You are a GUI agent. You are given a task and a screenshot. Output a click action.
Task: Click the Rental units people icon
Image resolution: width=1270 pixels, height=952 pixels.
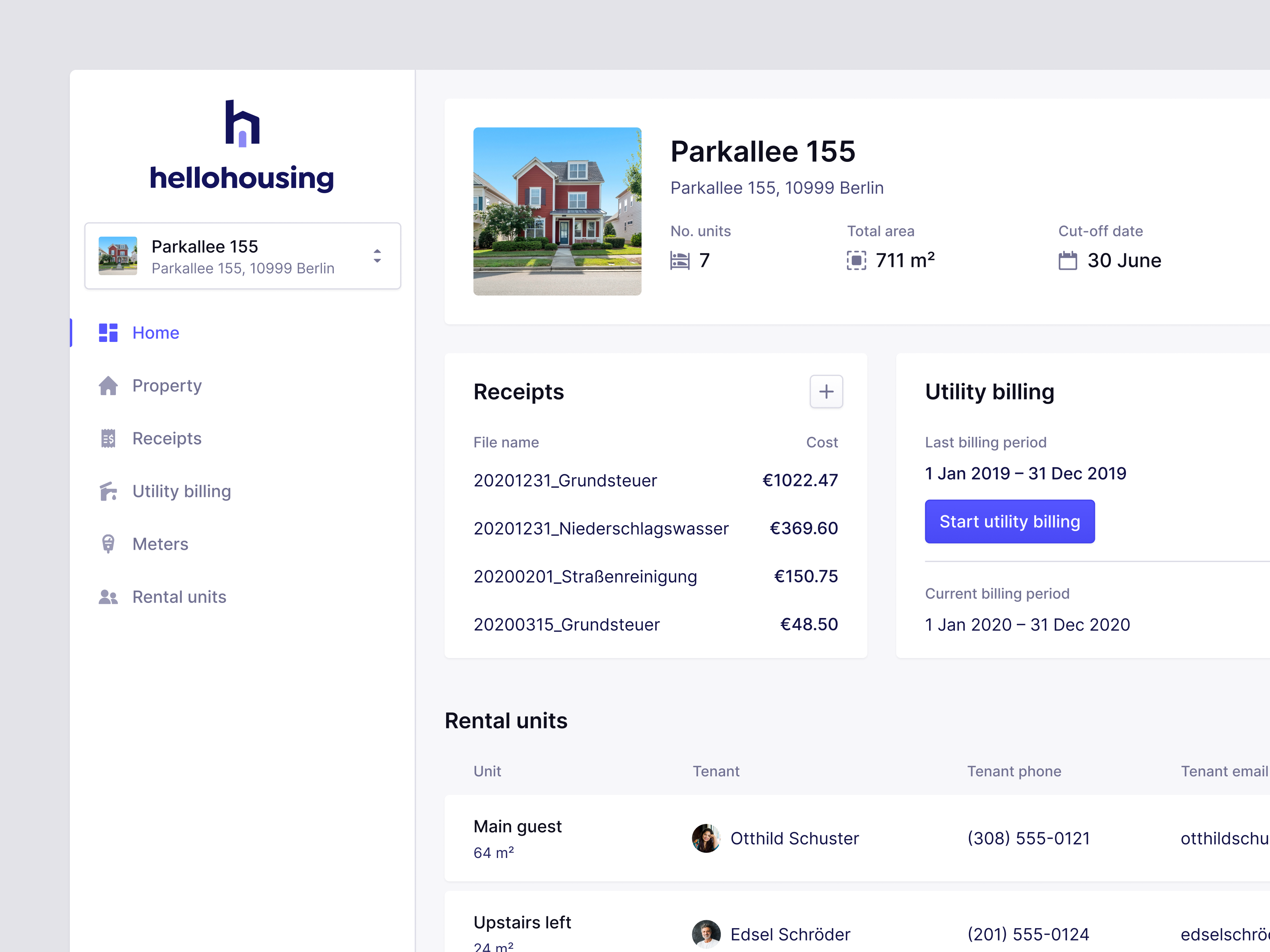(x=108, y=597)
